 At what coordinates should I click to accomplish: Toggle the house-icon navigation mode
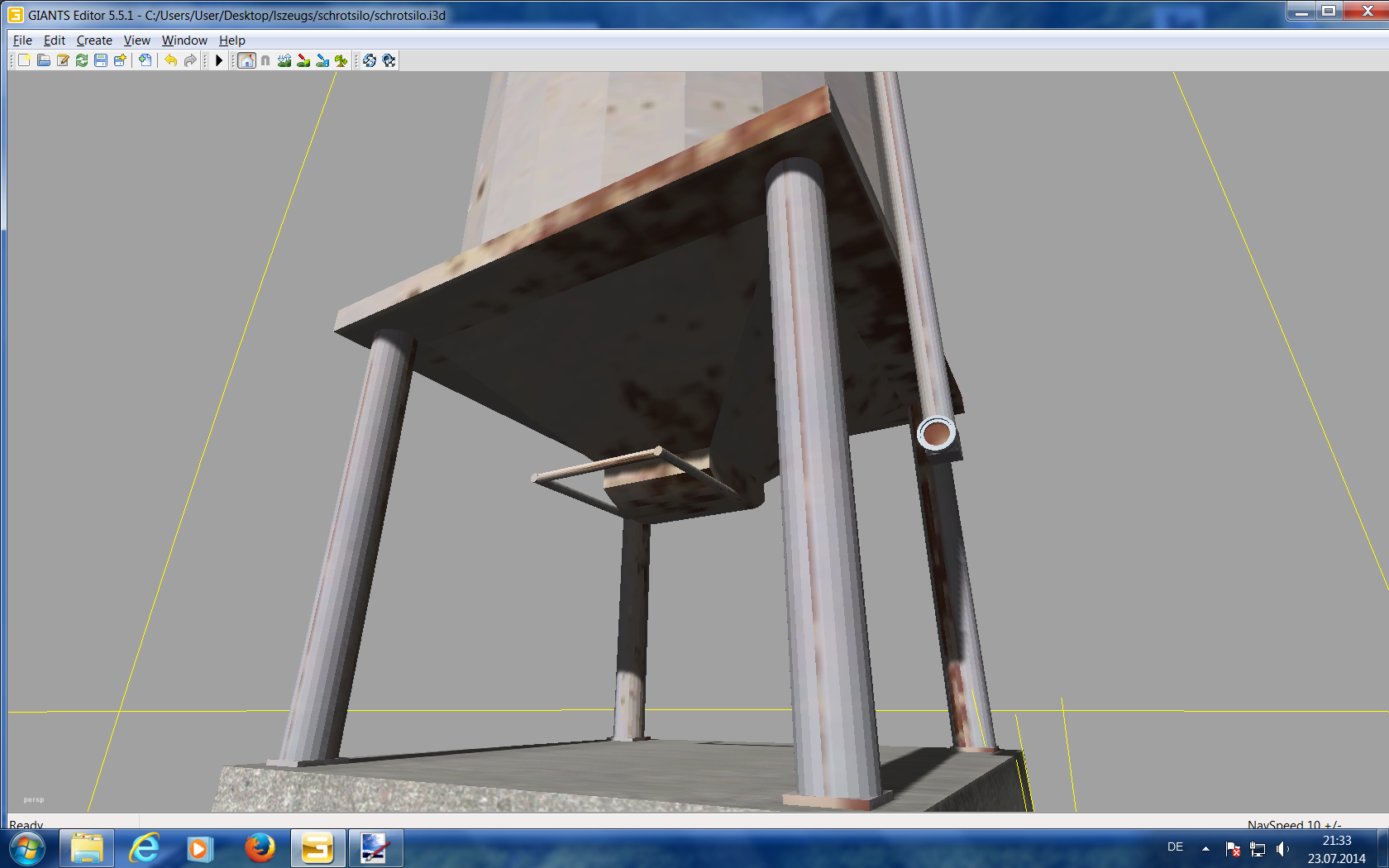(x=246, y=60)
